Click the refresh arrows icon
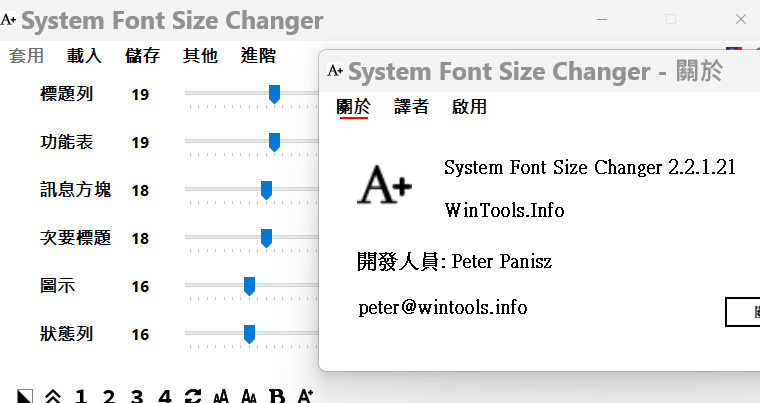This screenshot has height=403, width=760. (x=193, y=396)
